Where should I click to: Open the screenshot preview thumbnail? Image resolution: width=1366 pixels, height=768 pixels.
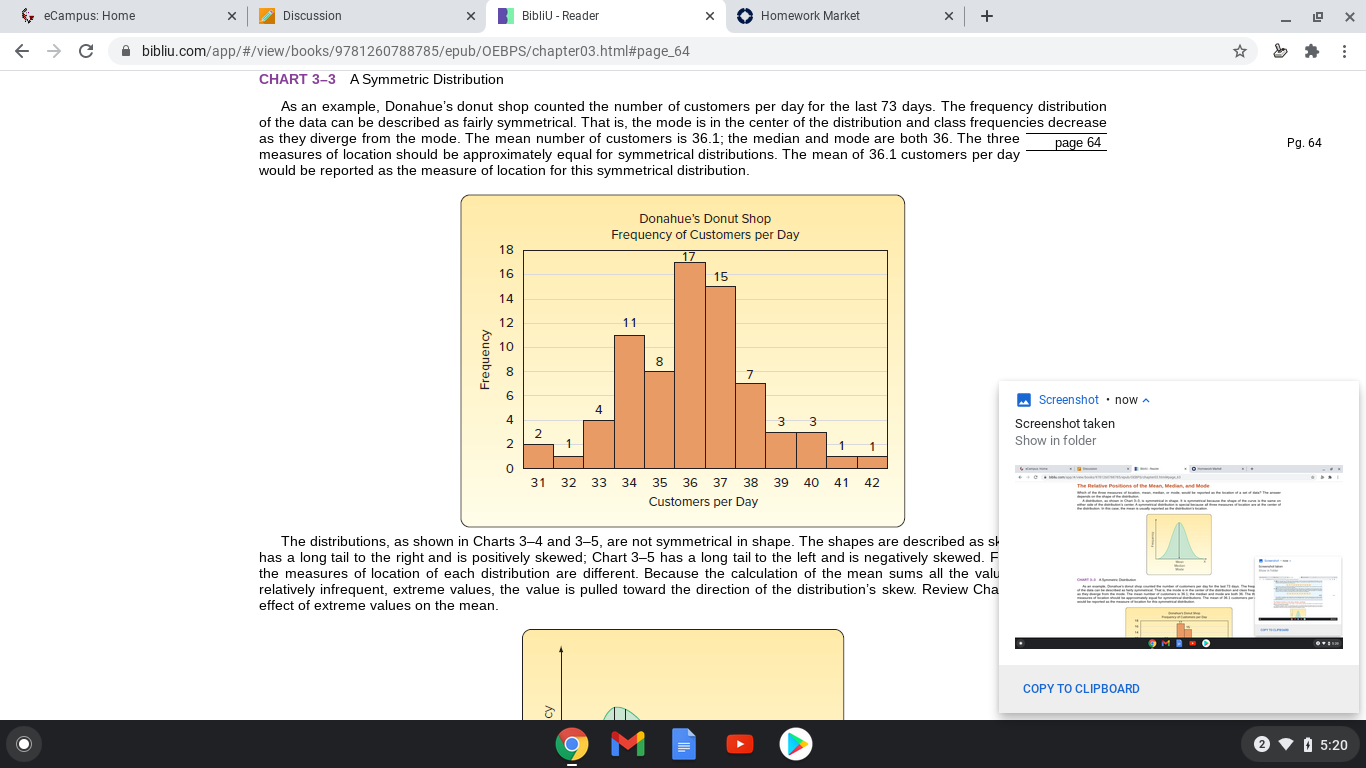(x=1179, y=557)
